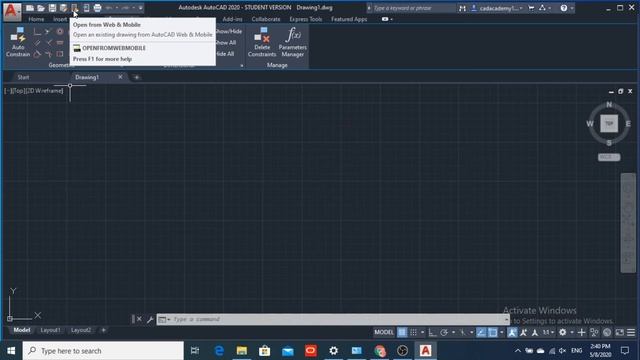Switch to the Add-ins ribbon tab
Image resolution: width=640 pixels, height=360 pixels.
click(x=232, y=19)
